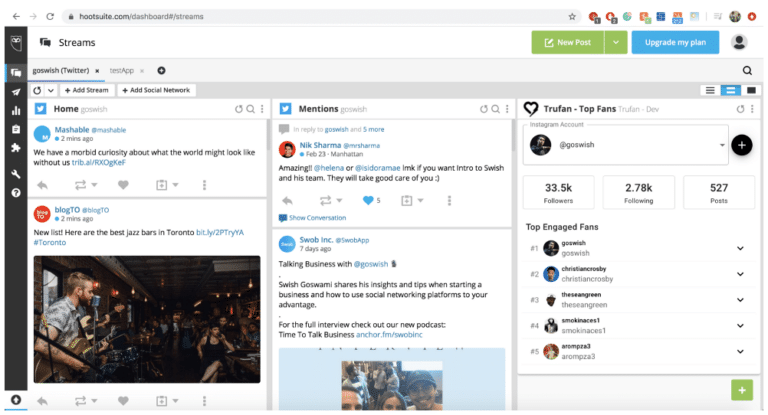Open Trufan stream options menu
Image resolution: width=768 pixels, height=415 pixels.
(x=752, y=109)
